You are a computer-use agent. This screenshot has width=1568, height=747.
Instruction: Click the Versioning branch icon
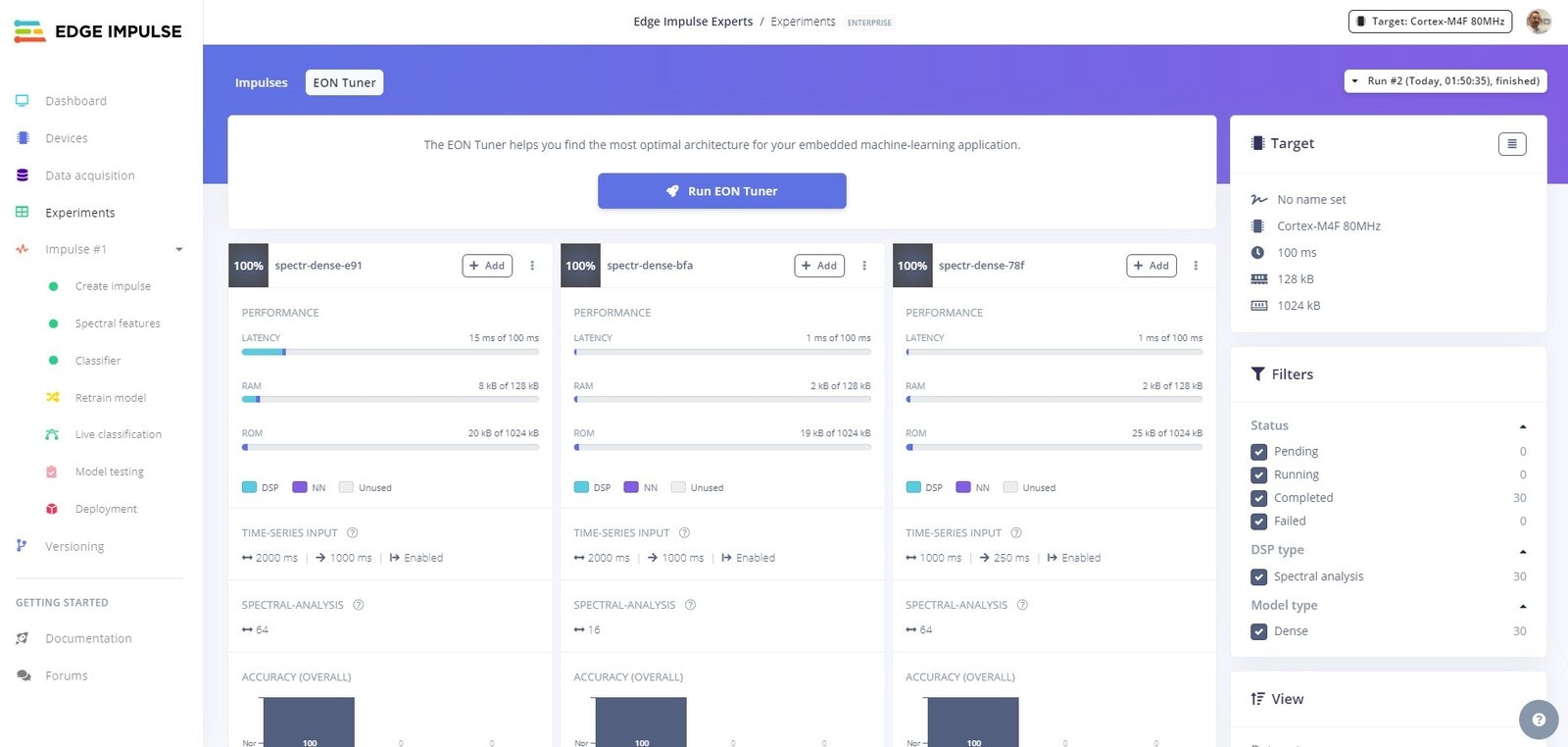click(x=22, y=546)
